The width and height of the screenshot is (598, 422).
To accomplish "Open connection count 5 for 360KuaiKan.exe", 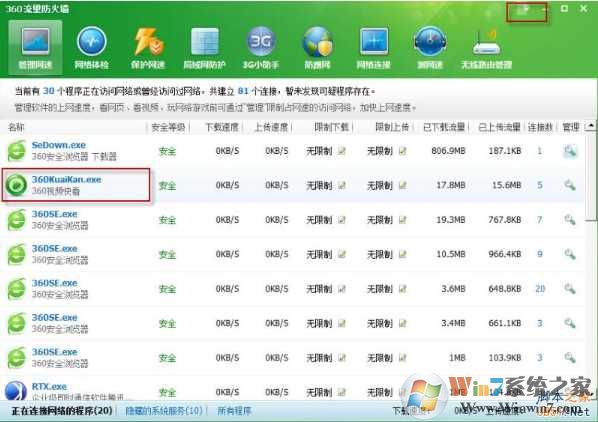I will coord(540,185).
